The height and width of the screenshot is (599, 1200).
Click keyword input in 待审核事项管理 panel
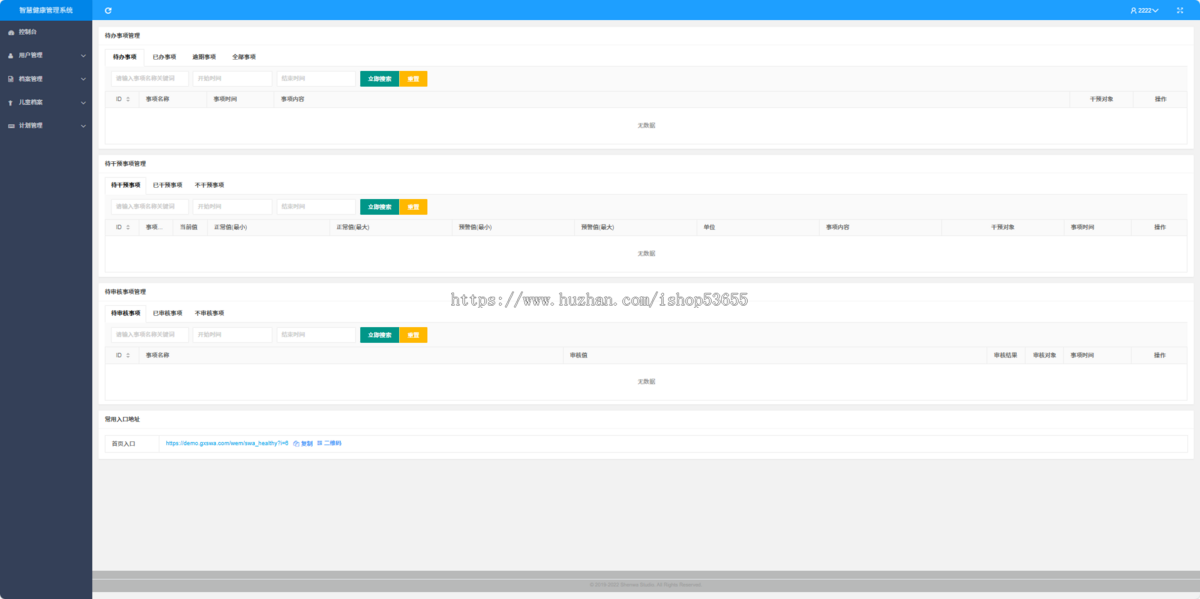point(149,335)
